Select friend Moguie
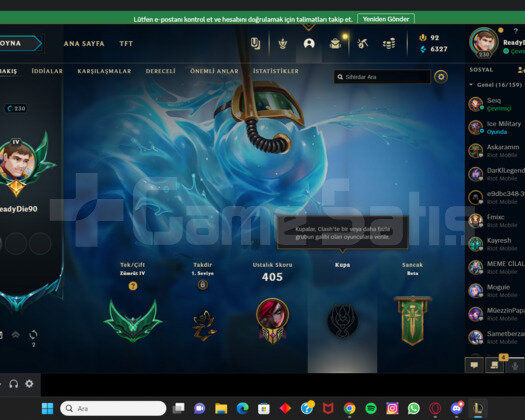Image resolution: width=525 pixels, height=420 pixels. point(496,290)
